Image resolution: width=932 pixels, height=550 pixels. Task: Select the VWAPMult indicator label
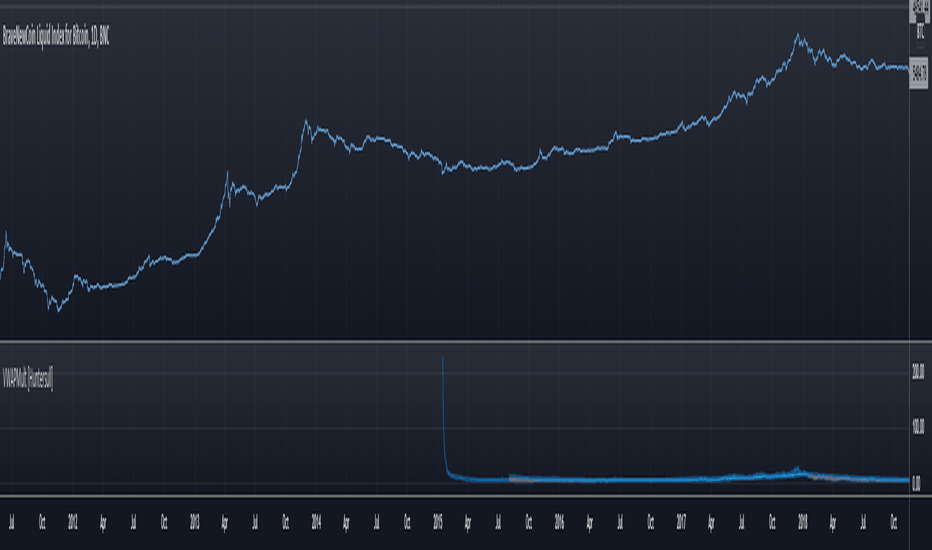pos(28,378)
